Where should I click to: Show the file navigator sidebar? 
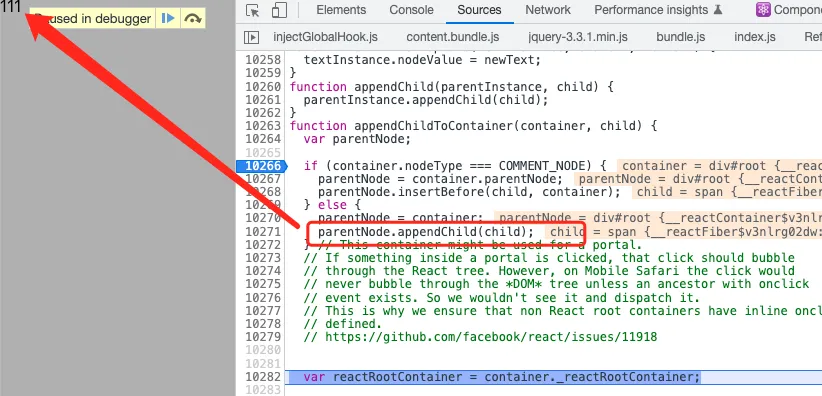[x=252, y=37]
